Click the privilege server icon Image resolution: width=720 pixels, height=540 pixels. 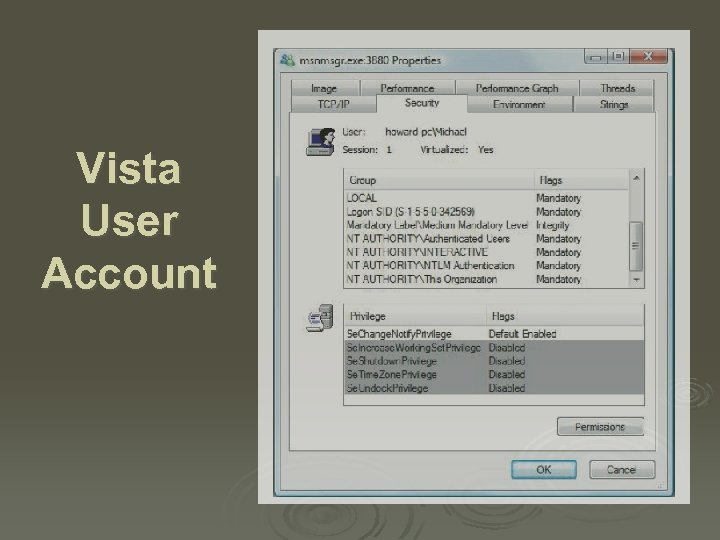coord(320,318)
